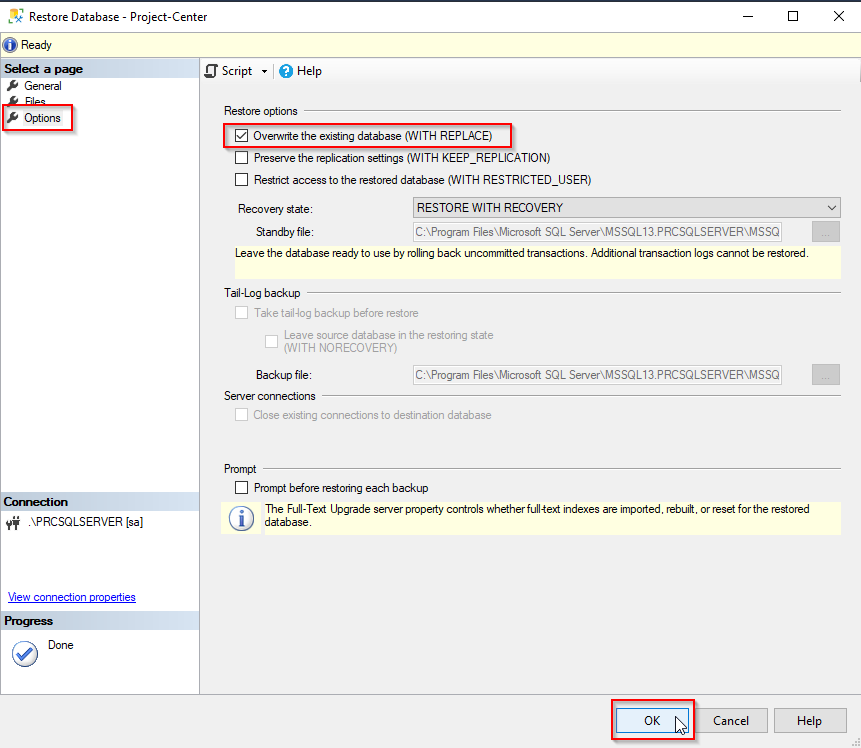The height and width of the screenshot is (748, 861).
Task: Open the Script dropdown arrow
Action: coord(265,72)
